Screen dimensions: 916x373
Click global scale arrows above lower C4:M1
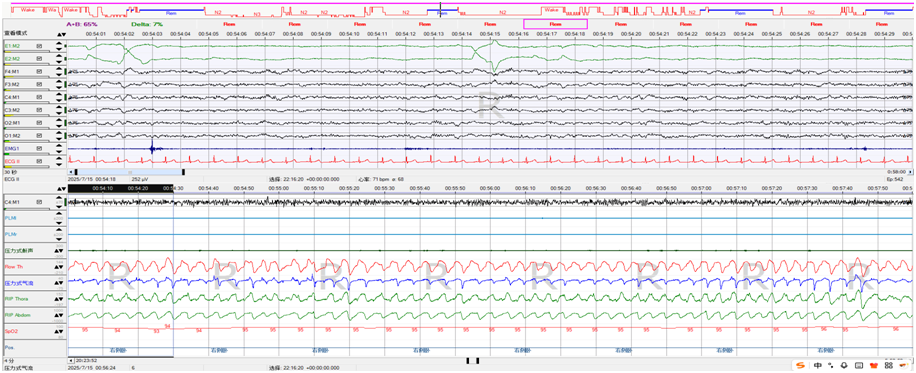[x=60, y=189]
